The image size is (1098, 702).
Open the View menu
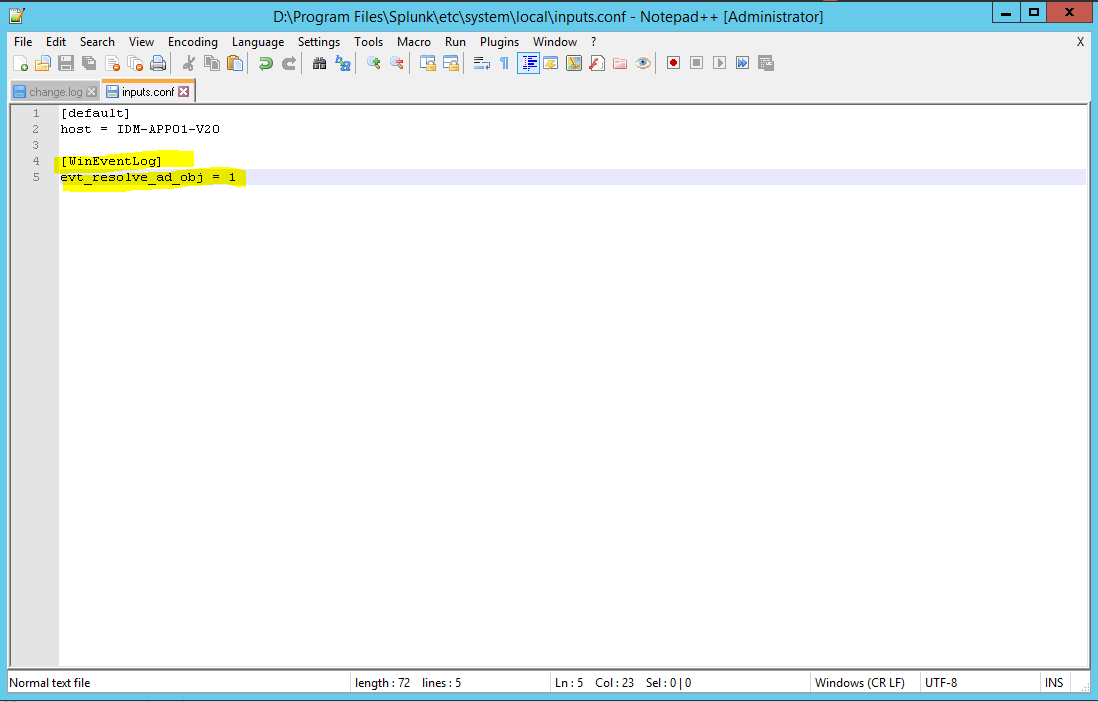[141, 42]
